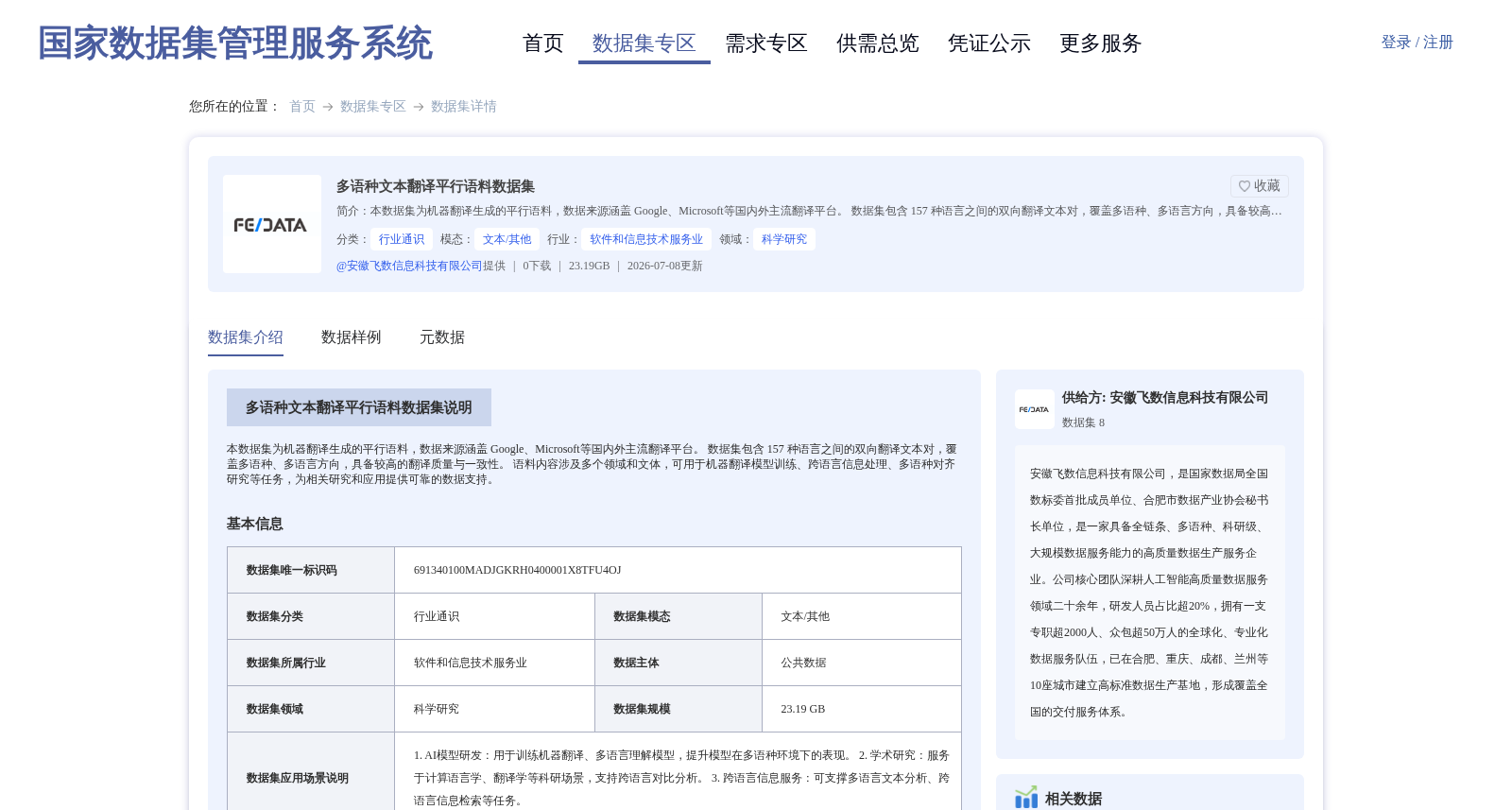This screenshot has height=810, width=1512.
Task: Click the 2026-07-08更新 date text
Action: pyautogui.click(x=665, y=266)
